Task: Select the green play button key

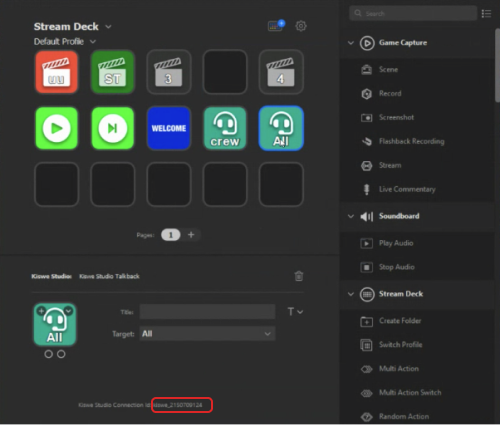Action: click(x=57, y=128)
